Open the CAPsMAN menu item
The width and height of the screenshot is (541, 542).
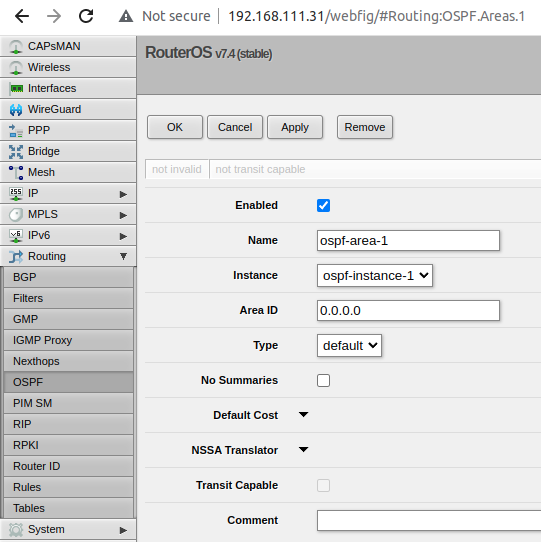click(68, 46)
